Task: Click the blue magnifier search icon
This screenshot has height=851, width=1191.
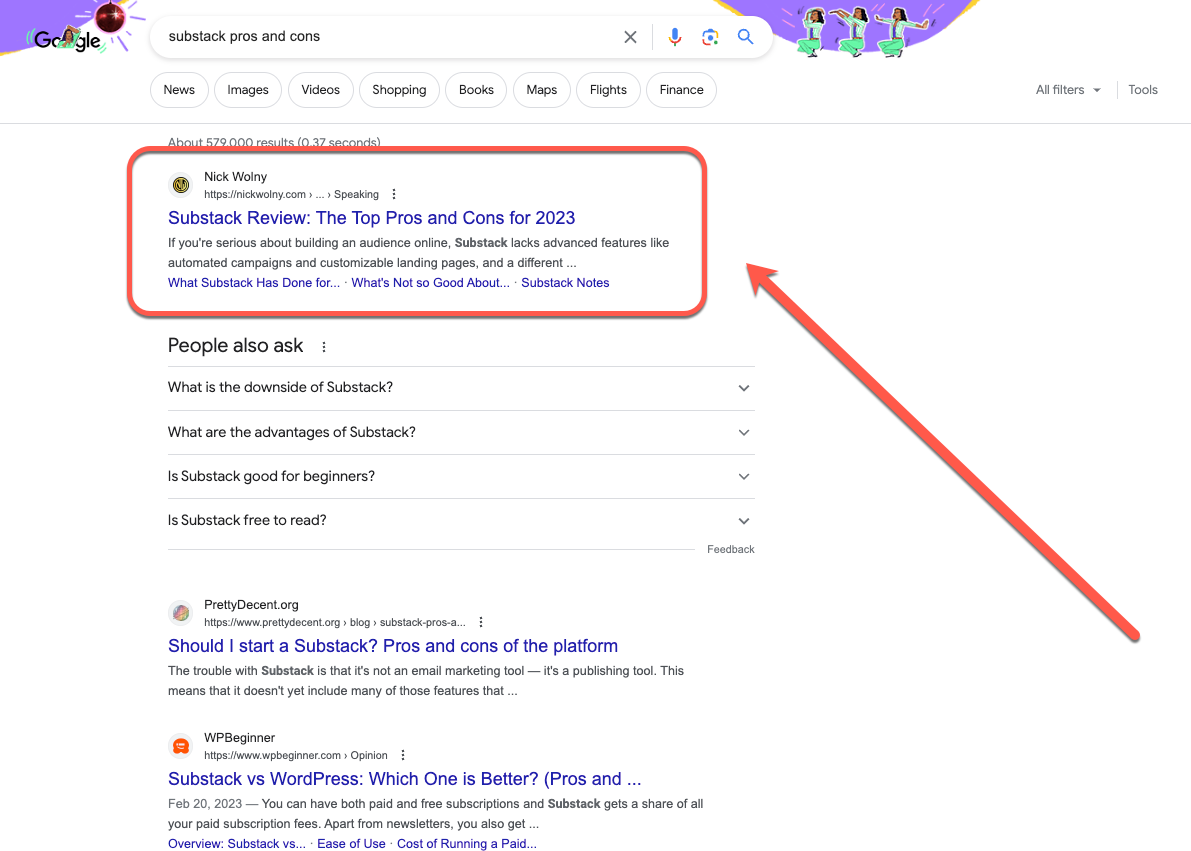Action: (746, 36)
